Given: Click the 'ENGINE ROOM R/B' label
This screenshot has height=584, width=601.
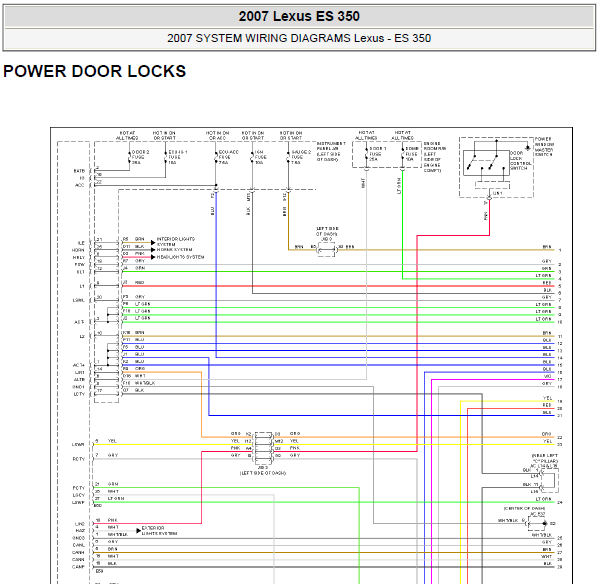Looking at the screenshot, I should coord(435,157).
